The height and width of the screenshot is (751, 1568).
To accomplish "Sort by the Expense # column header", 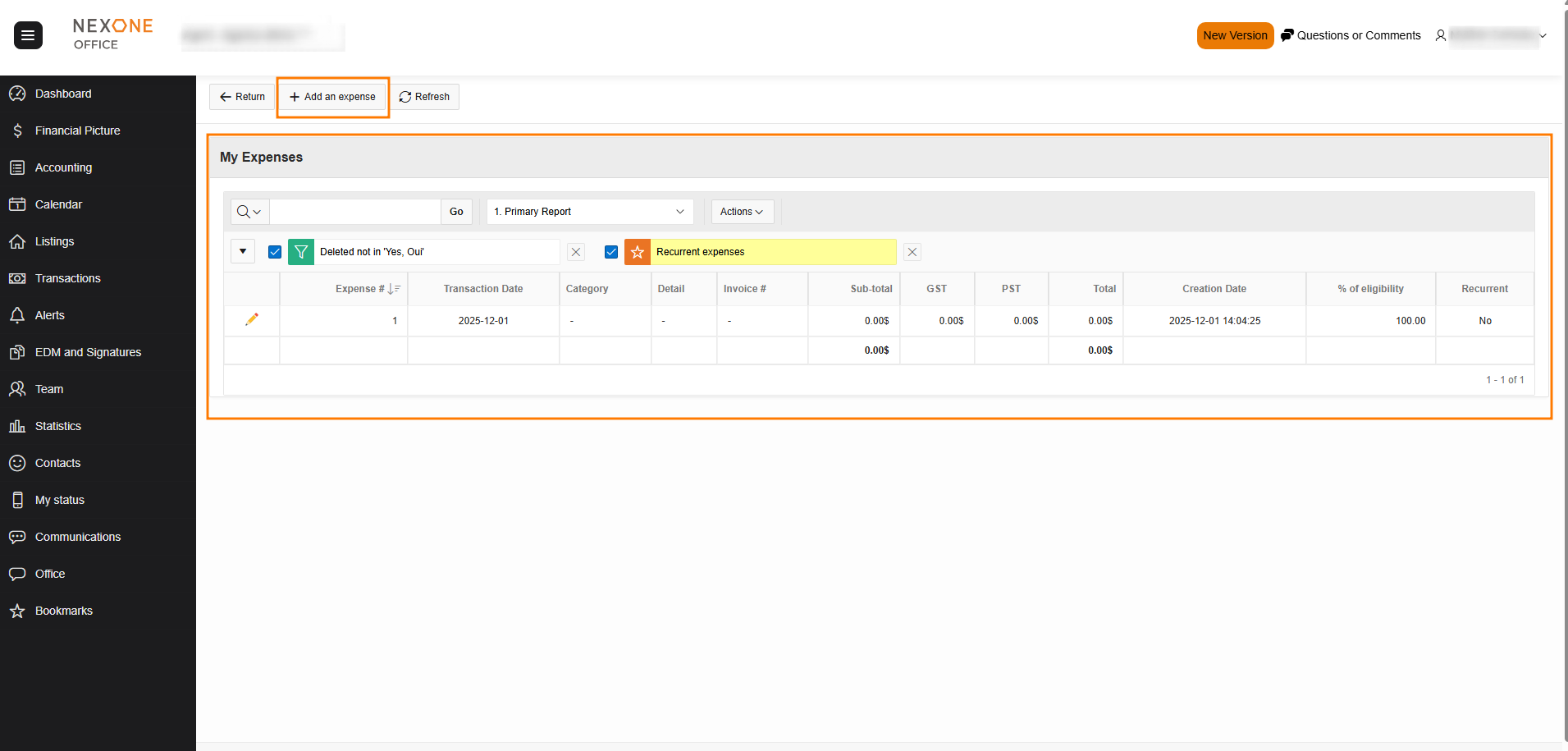I will pyautogui.click(x=359, y=289).
